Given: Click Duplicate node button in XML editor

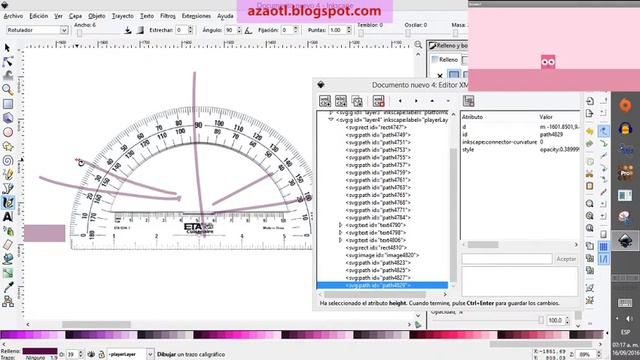Looking at the screenshot, I should (357, 101).
